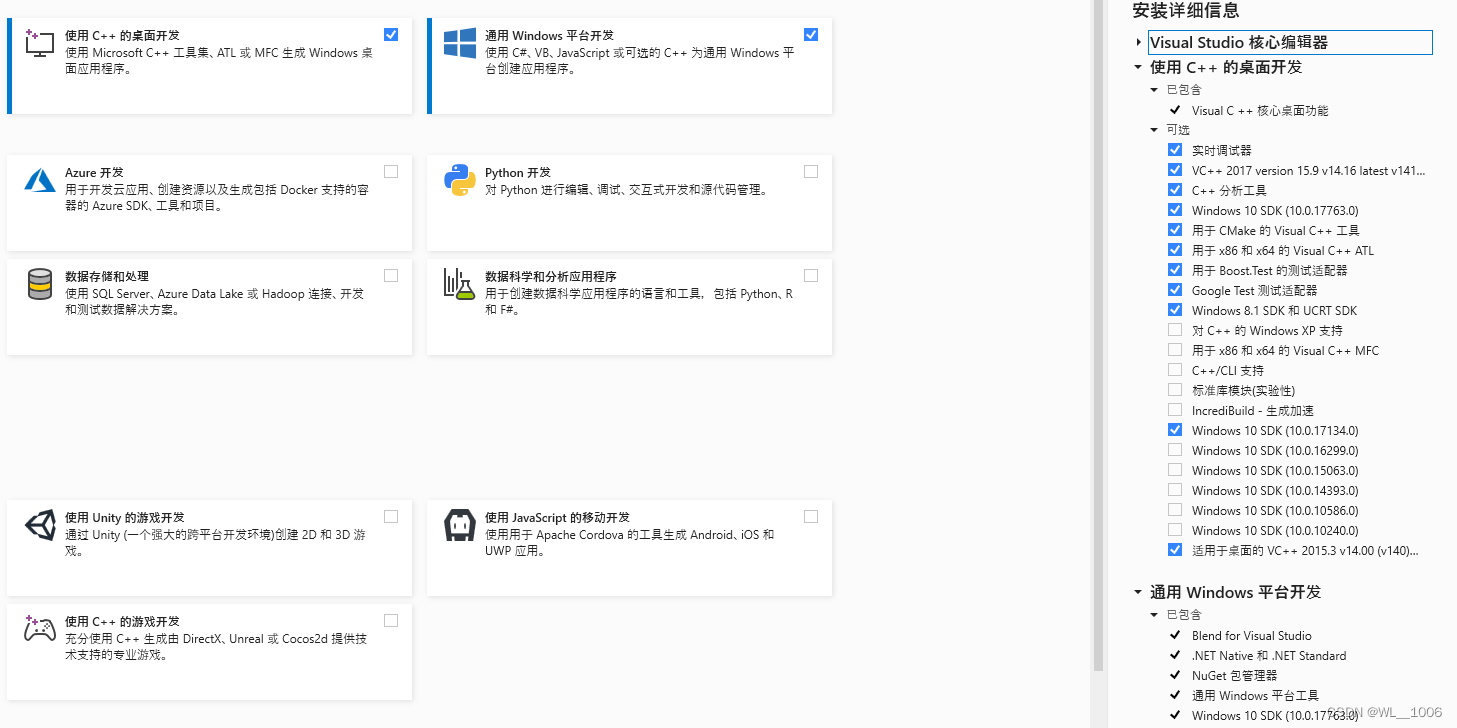
Task: Enable the Azure 开发 workload checkbox
Action: [390, 170]
